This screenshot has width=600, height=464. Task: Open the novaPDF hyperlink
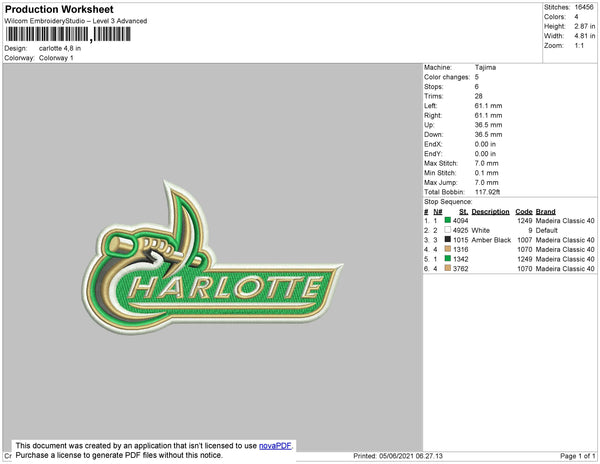pyautogui.click(x=275, y=446)
